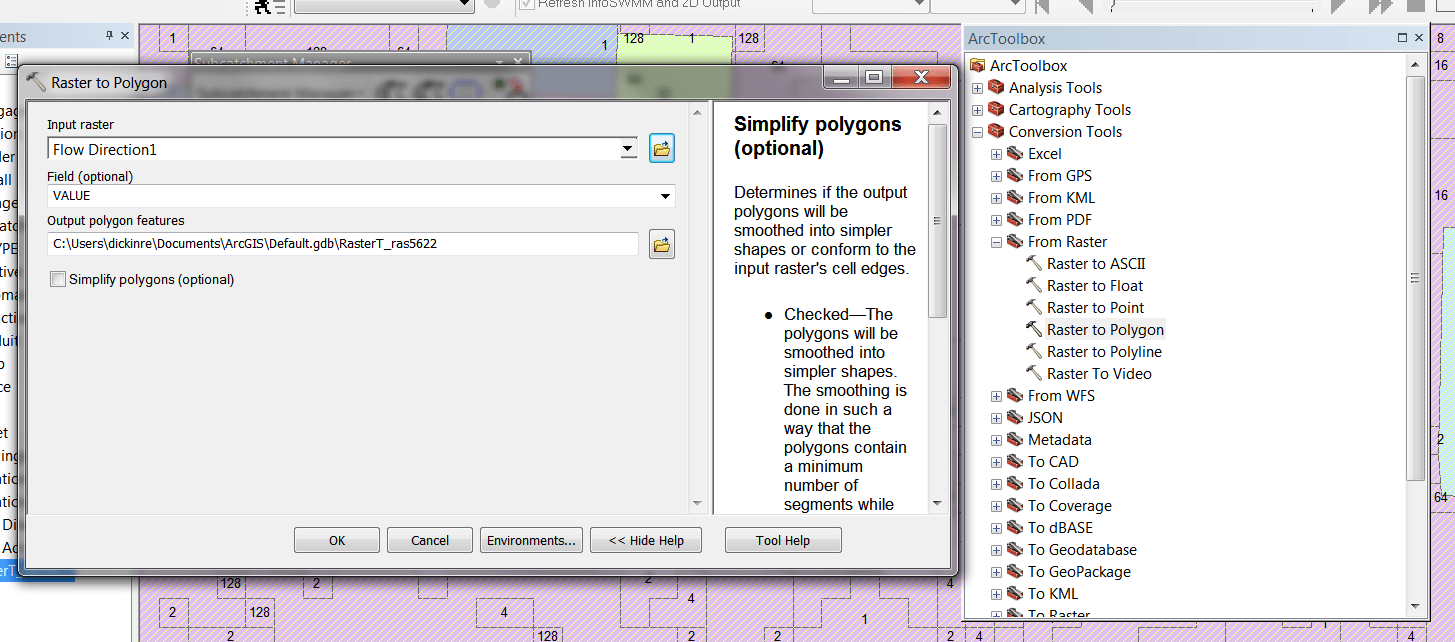Collapse the From Raster toolset
Viewport: 1455px width, 642px height.
[996, 242]
